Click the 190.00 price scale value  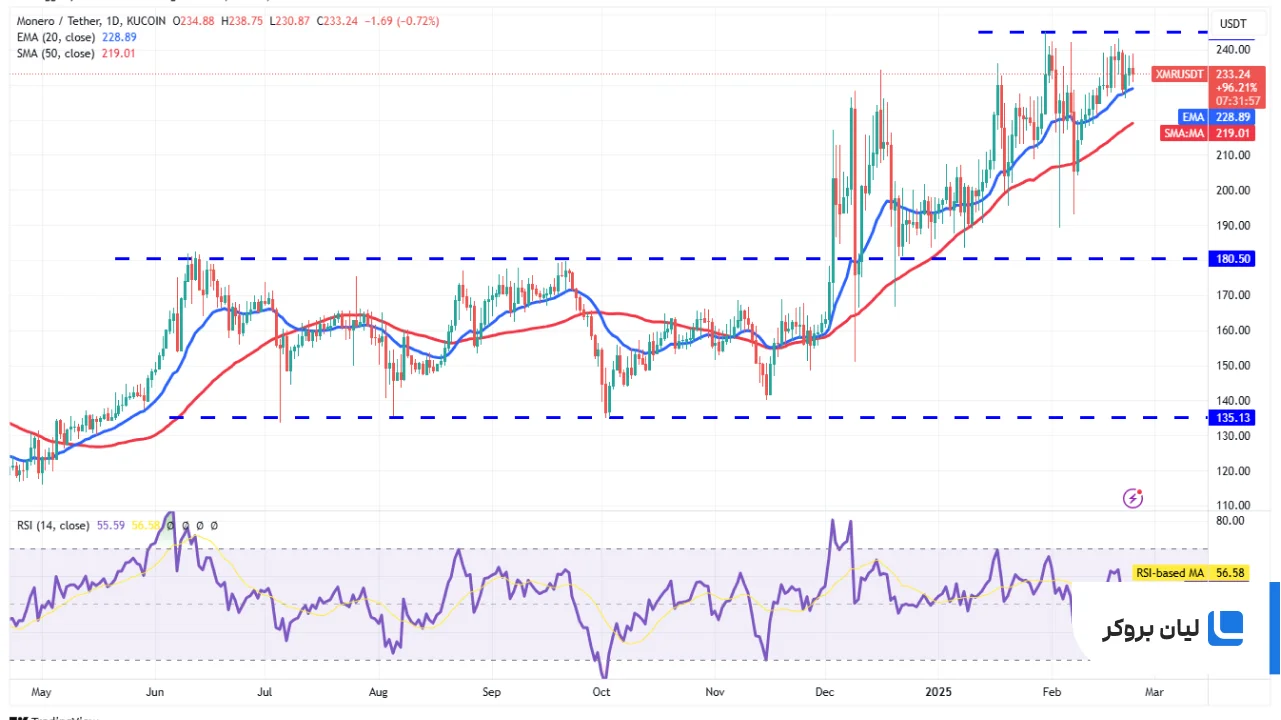click(1231, 226)
